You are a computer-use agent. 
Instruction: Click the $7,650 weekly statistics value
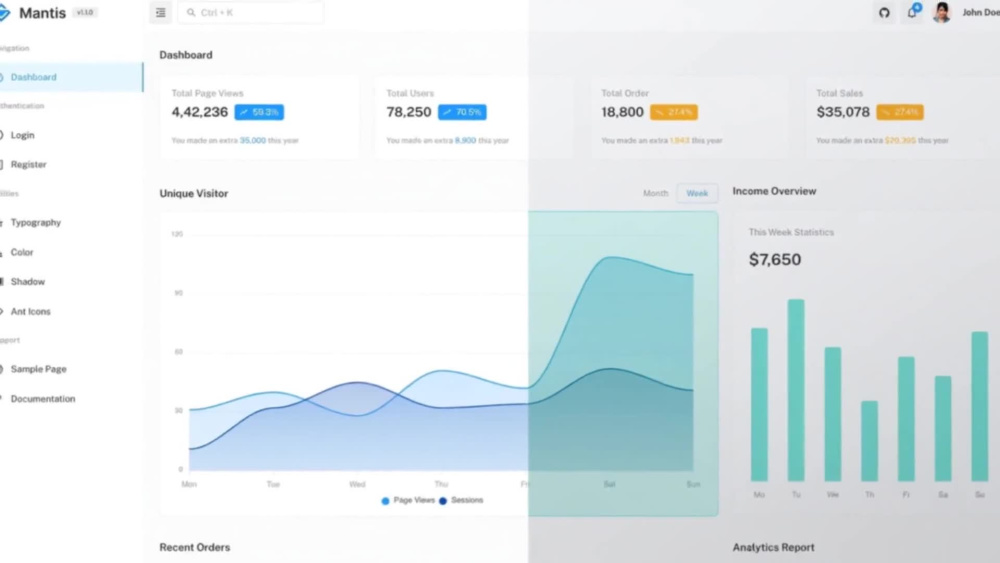(775, 260)
